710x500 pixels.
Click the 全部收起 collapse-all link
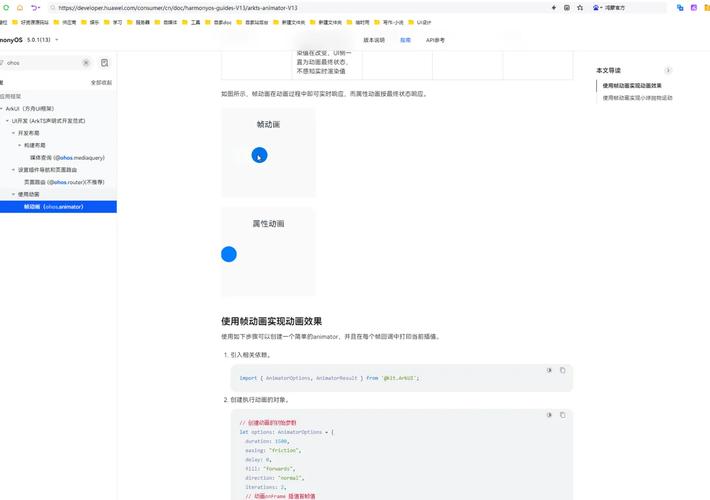pyautogui.click(x=101, y=82)
